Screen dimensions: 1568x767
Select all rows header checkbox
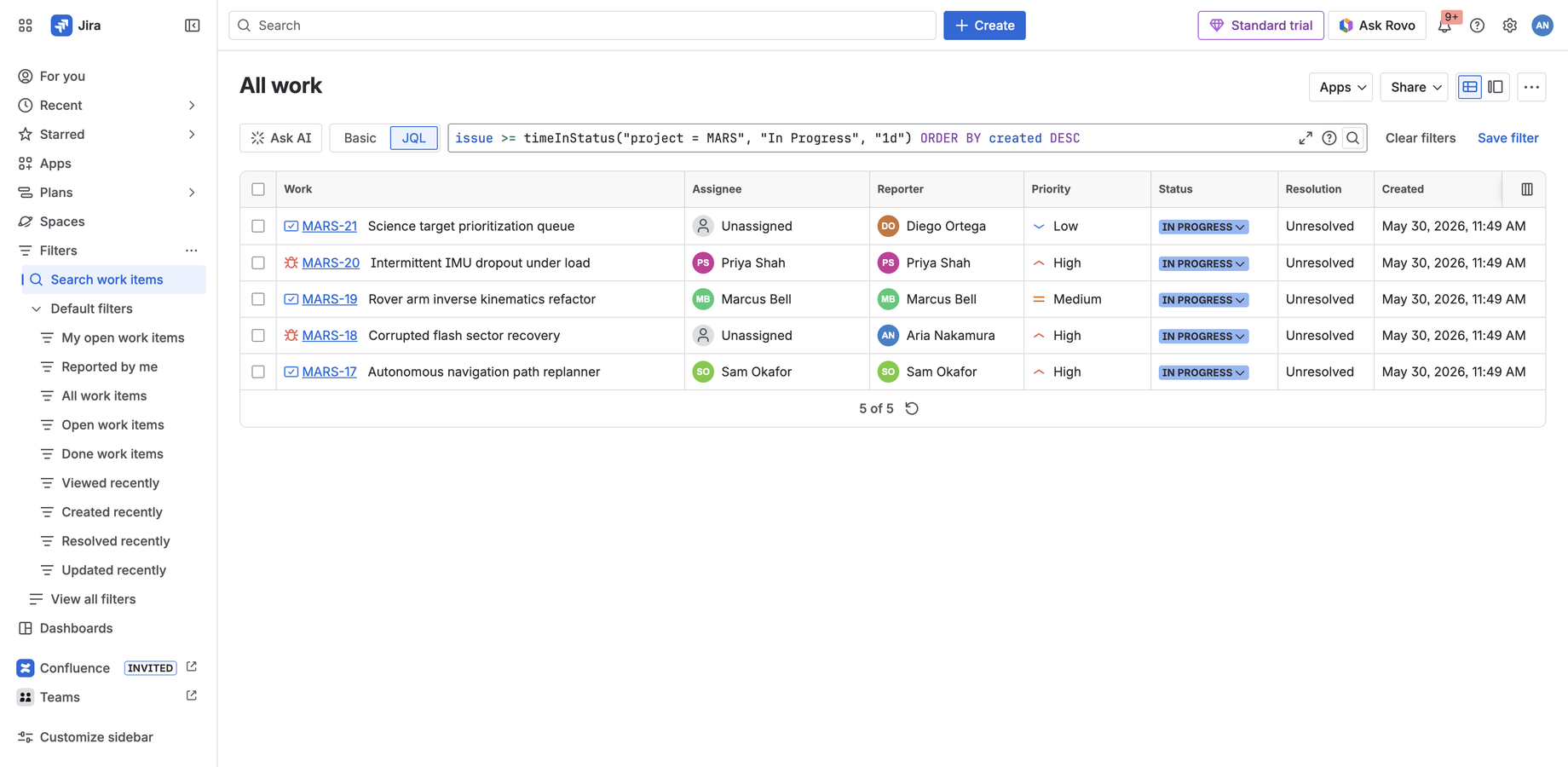pyautogui.click(x=258, y=189)
